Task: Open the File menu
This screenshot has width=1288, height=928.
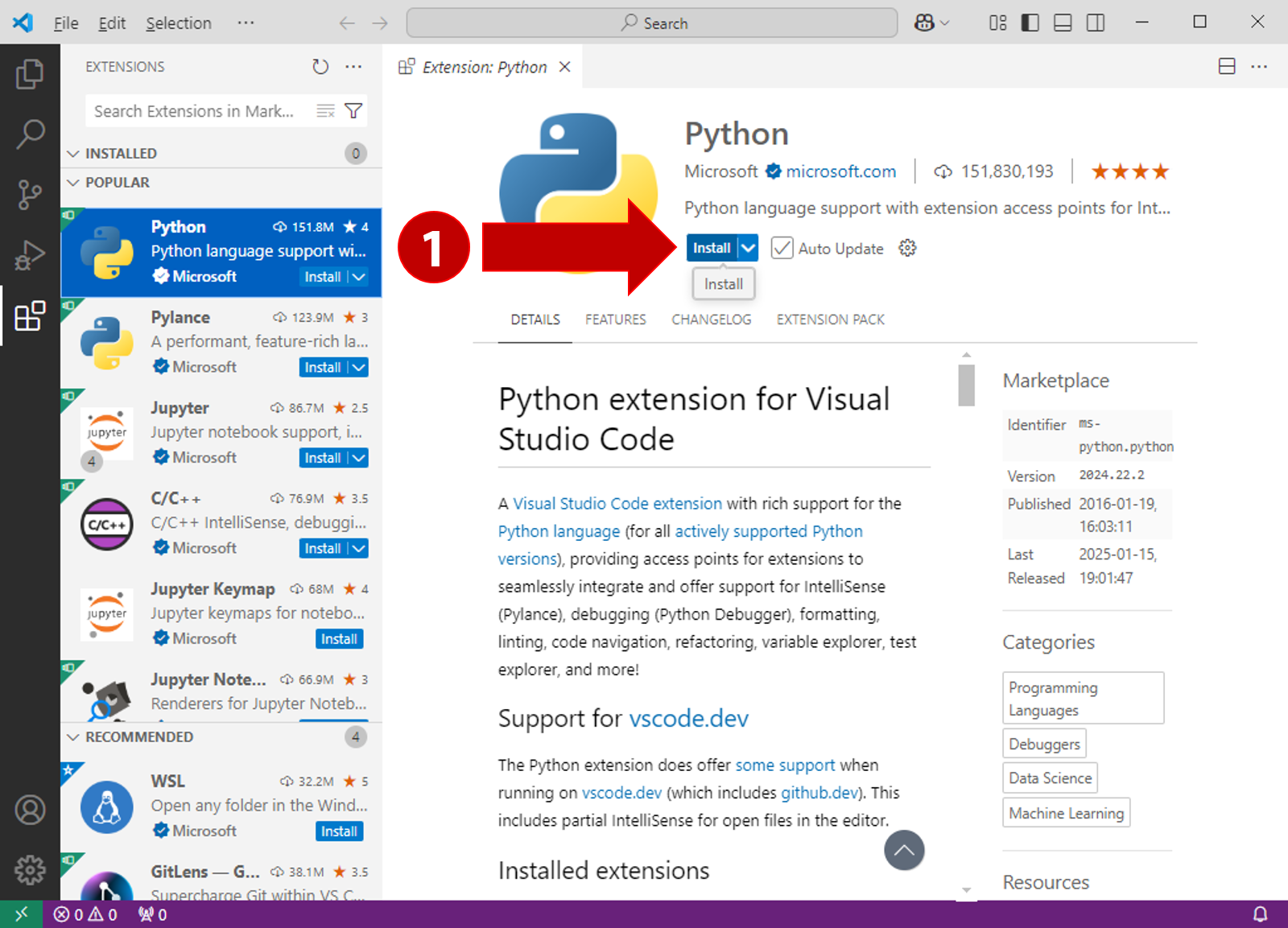Action: (x=66, y=23)
